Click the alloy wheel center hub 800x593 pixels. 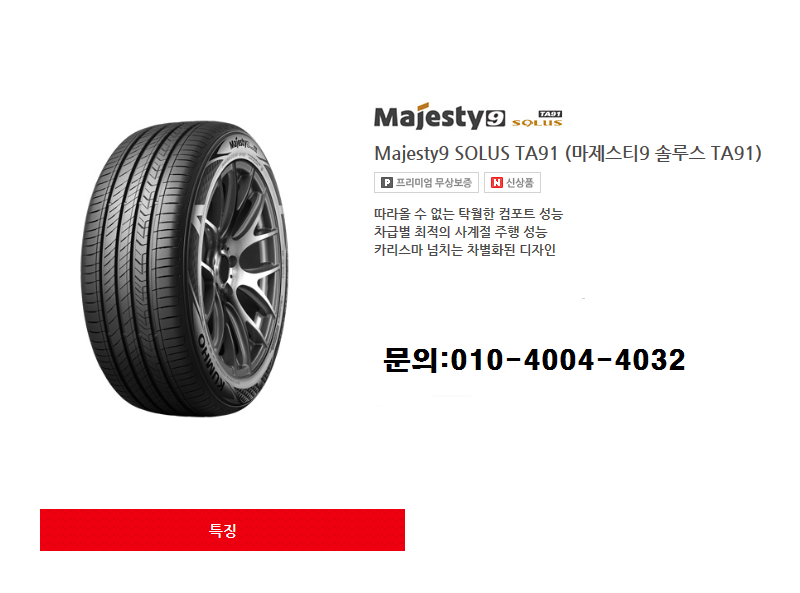(225, 267)
